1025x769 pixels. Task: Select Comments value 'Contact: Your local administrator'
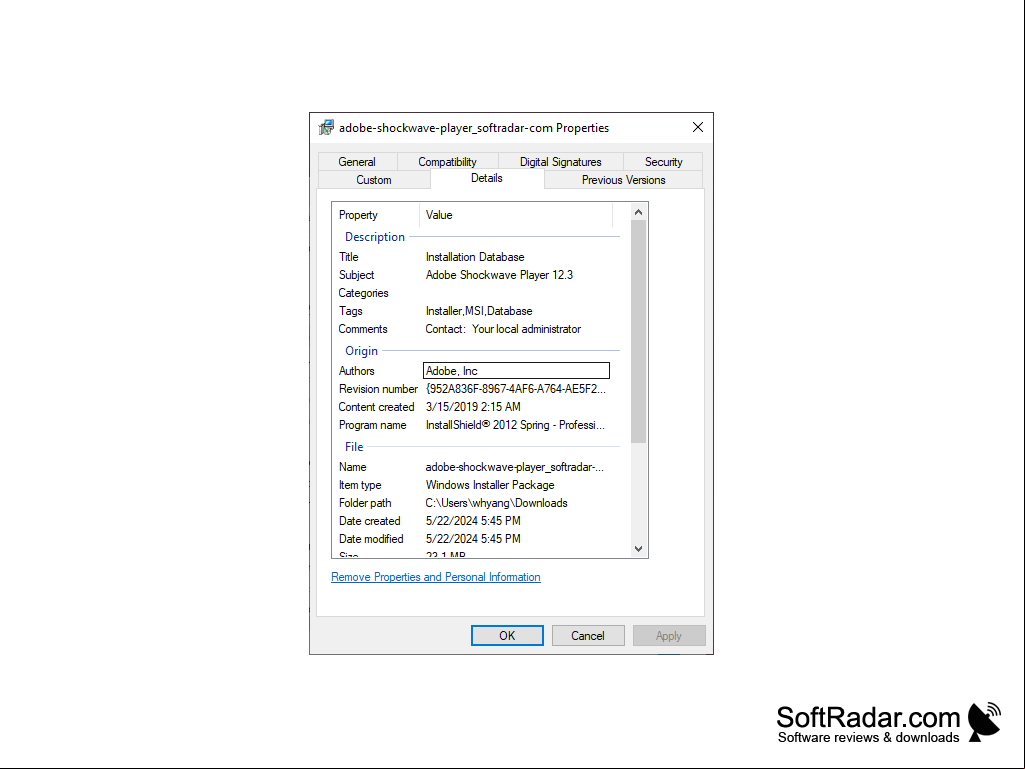point(503,329)
